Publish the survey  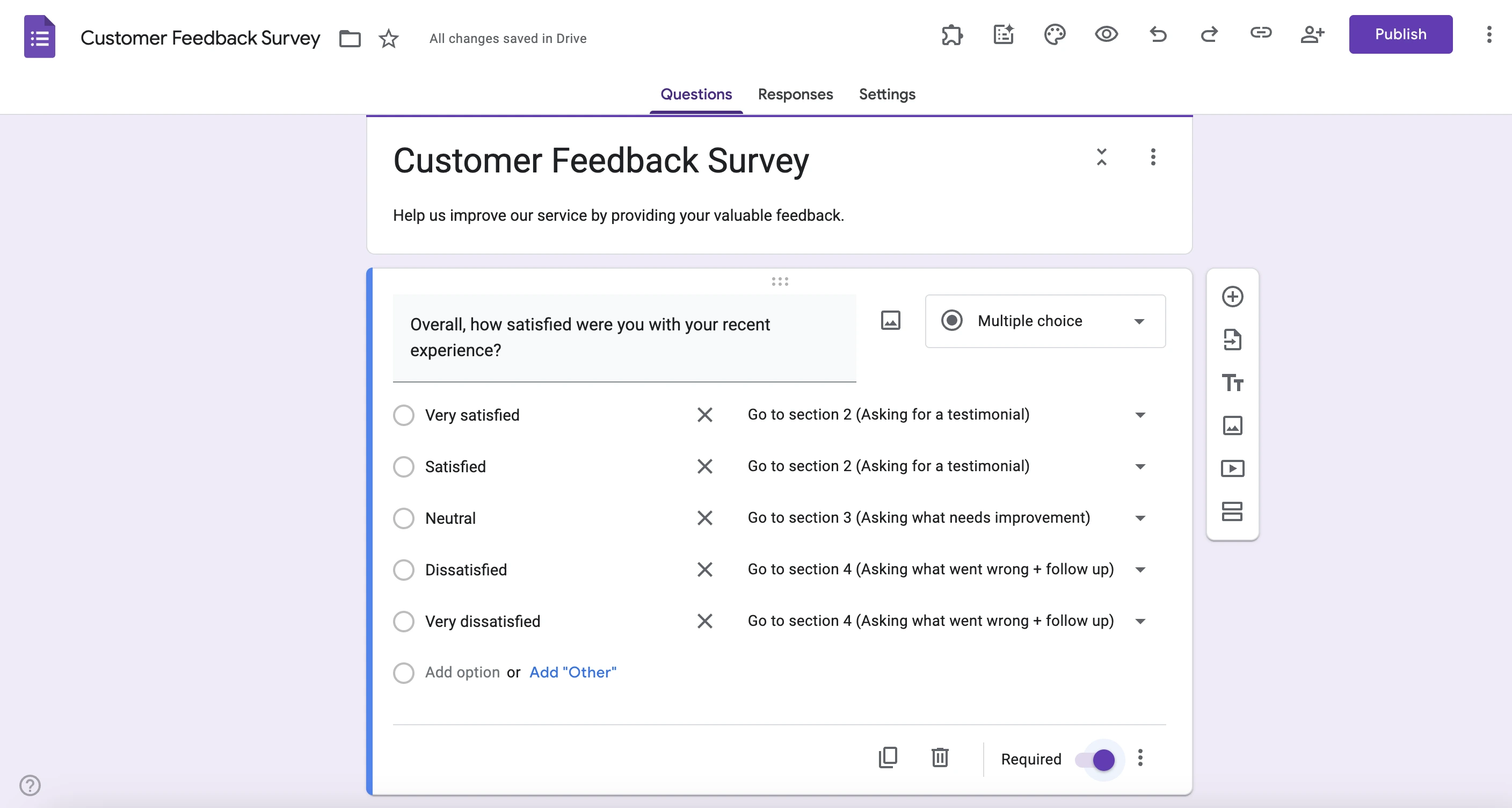(1400, 34)
